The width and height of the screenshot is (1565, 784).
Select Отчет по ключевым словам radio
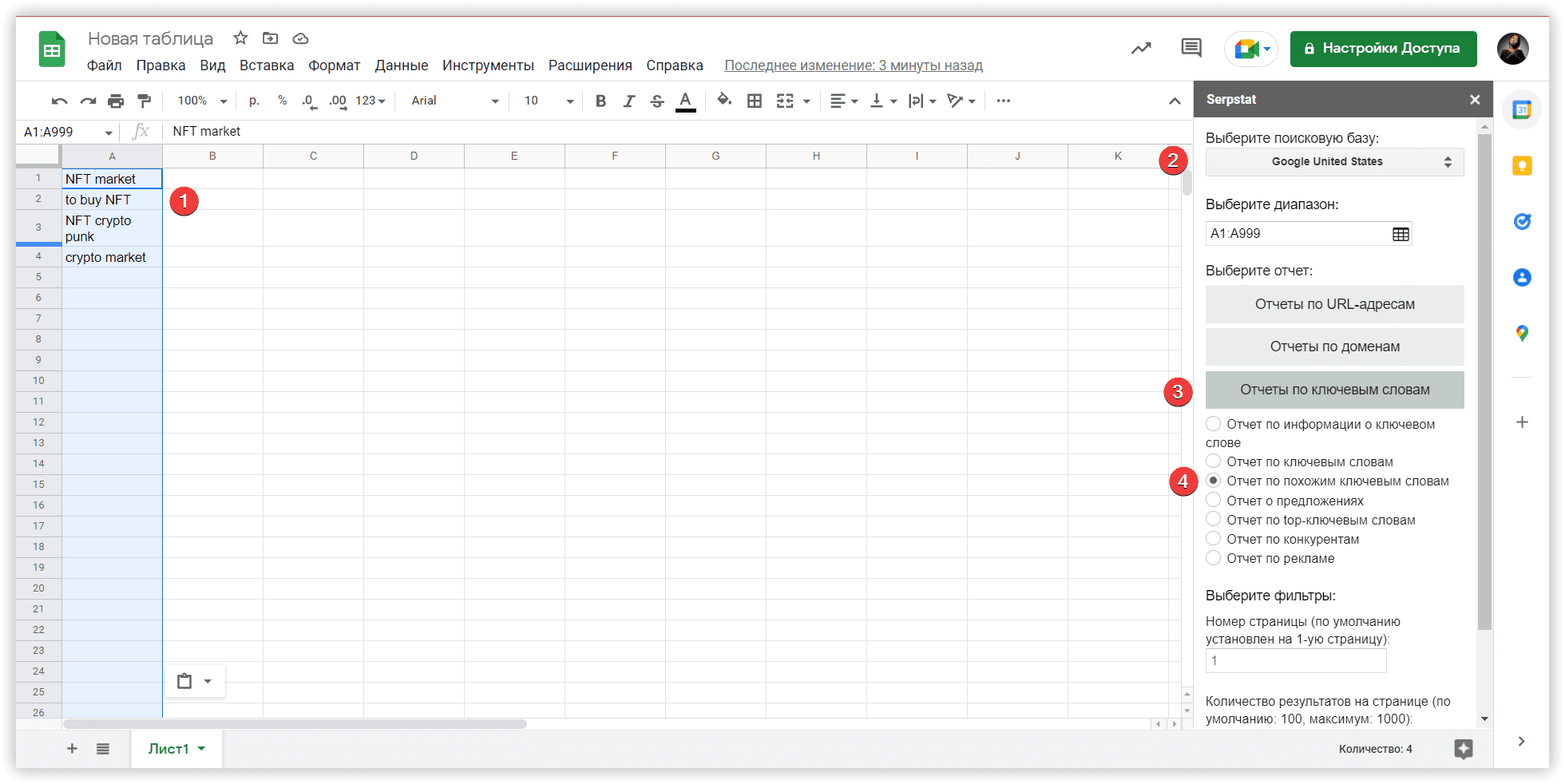pyautogui.click(x=1213, y=461)
